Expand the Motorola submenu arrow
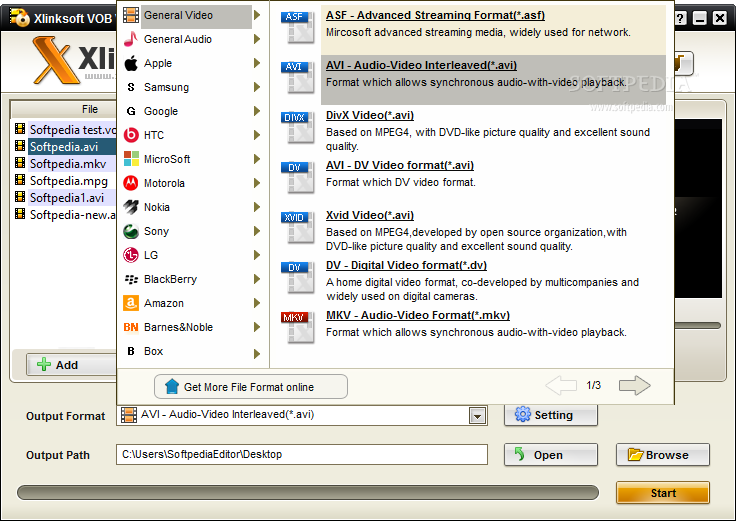This screenshot has height=521, width=736. (257, 183)
